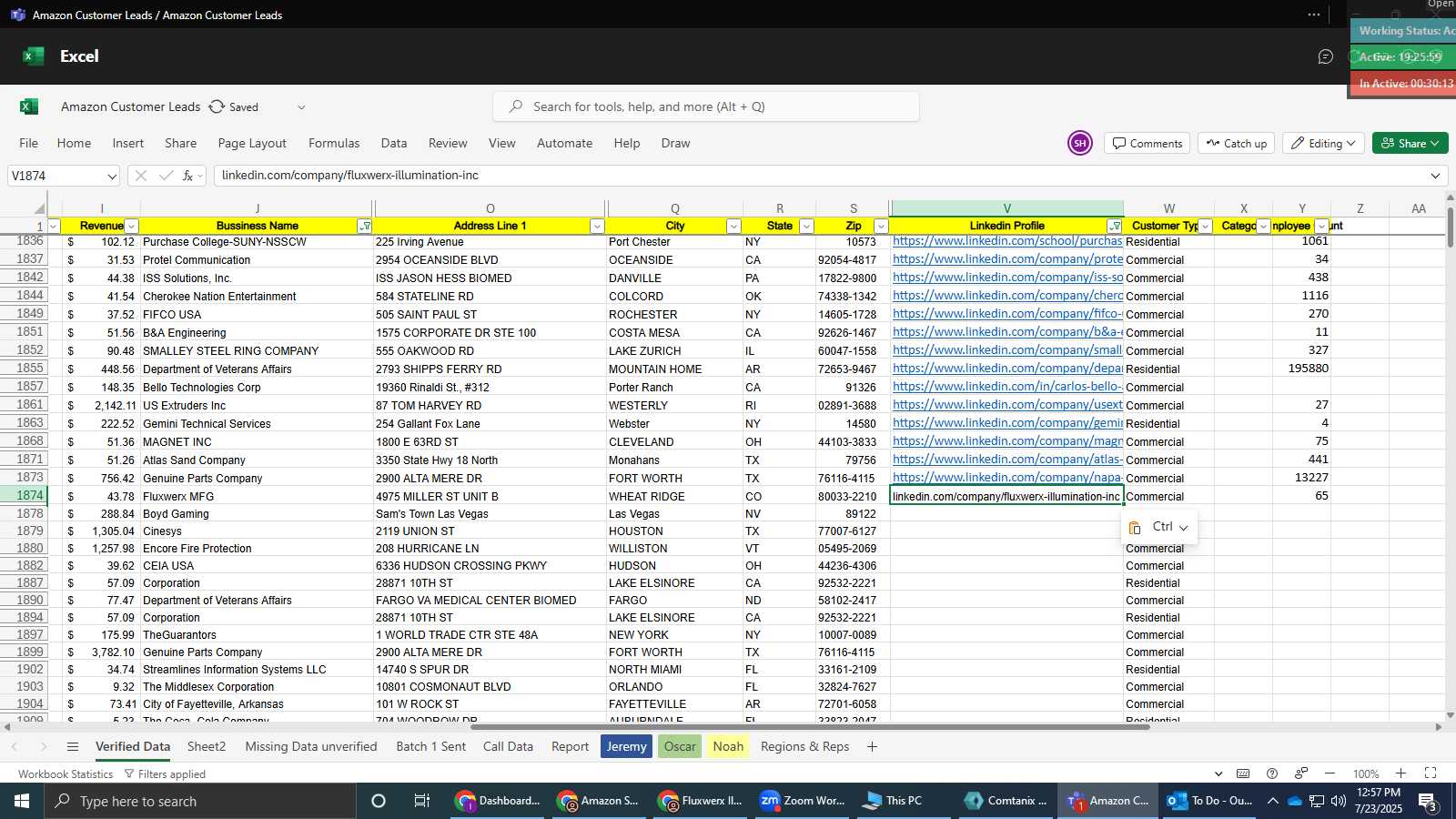Open the Linkedin Profile filter dropdown

click(1115, 226)
